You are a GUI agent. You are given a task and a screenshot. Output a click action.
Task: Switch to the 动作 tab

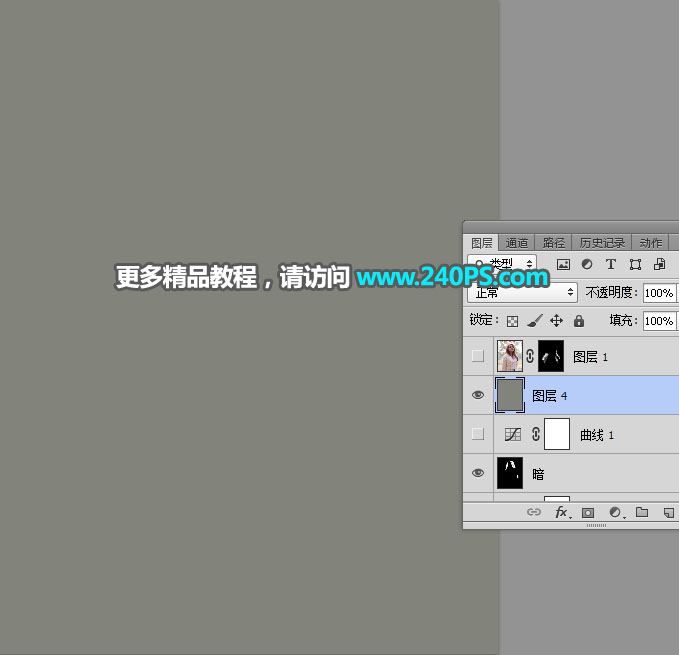click(x=650, y=243)
